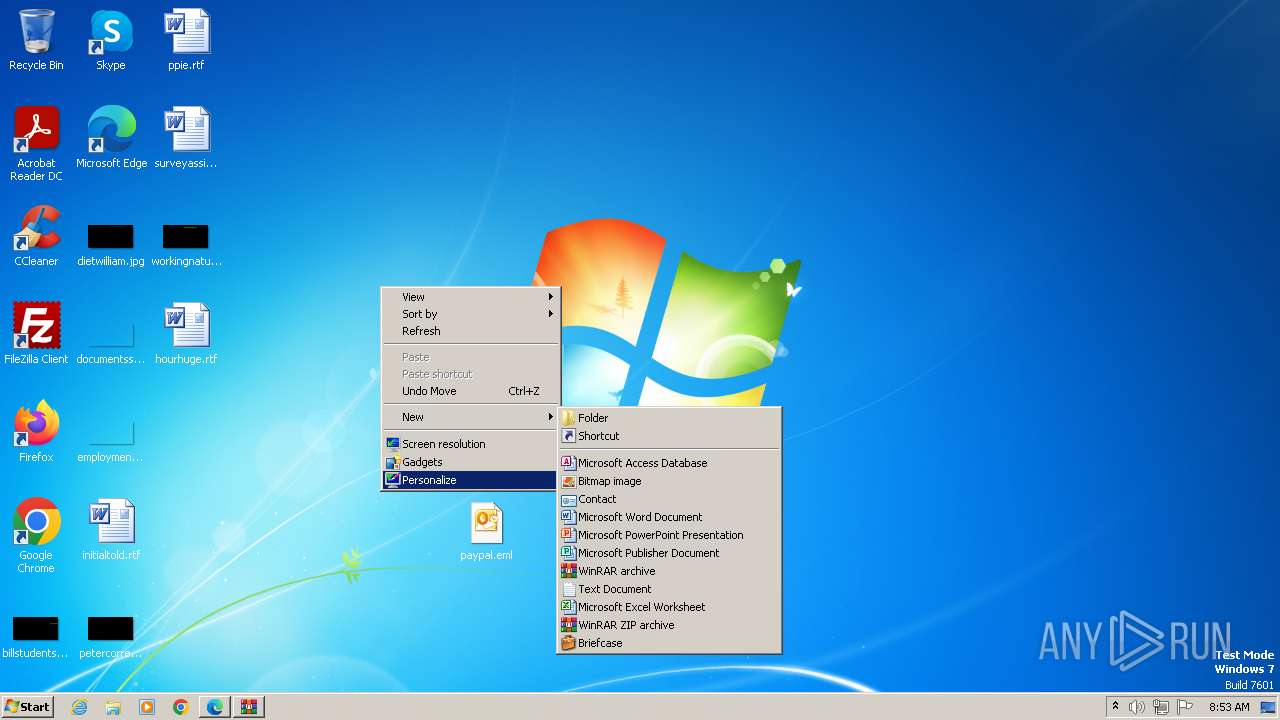Select the initialtold.rtf document icon

[x=111, y=530]
